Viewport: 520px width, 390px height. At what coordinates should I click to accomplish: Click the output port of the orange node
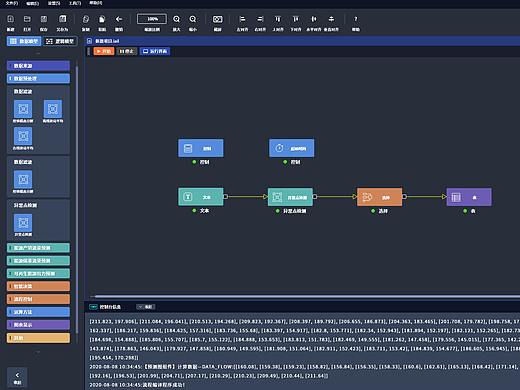click(404, 197)
